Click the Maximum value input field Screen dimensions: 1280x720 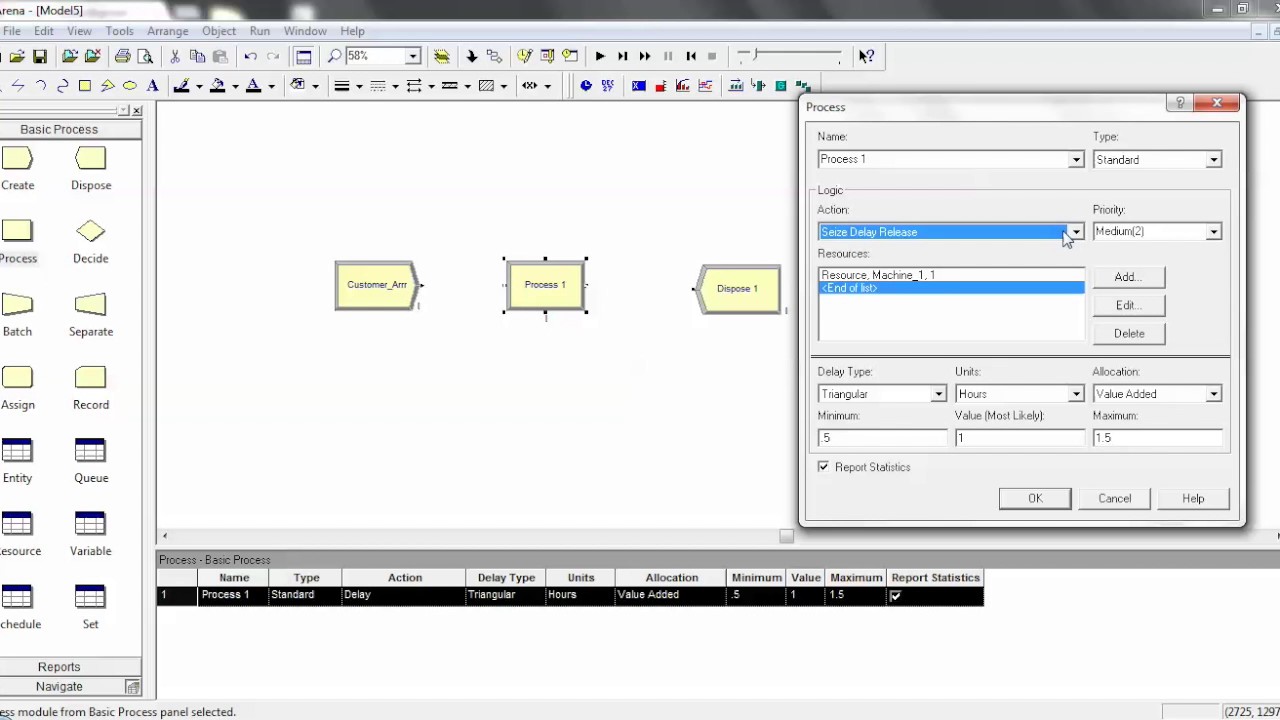[1157, 438]
